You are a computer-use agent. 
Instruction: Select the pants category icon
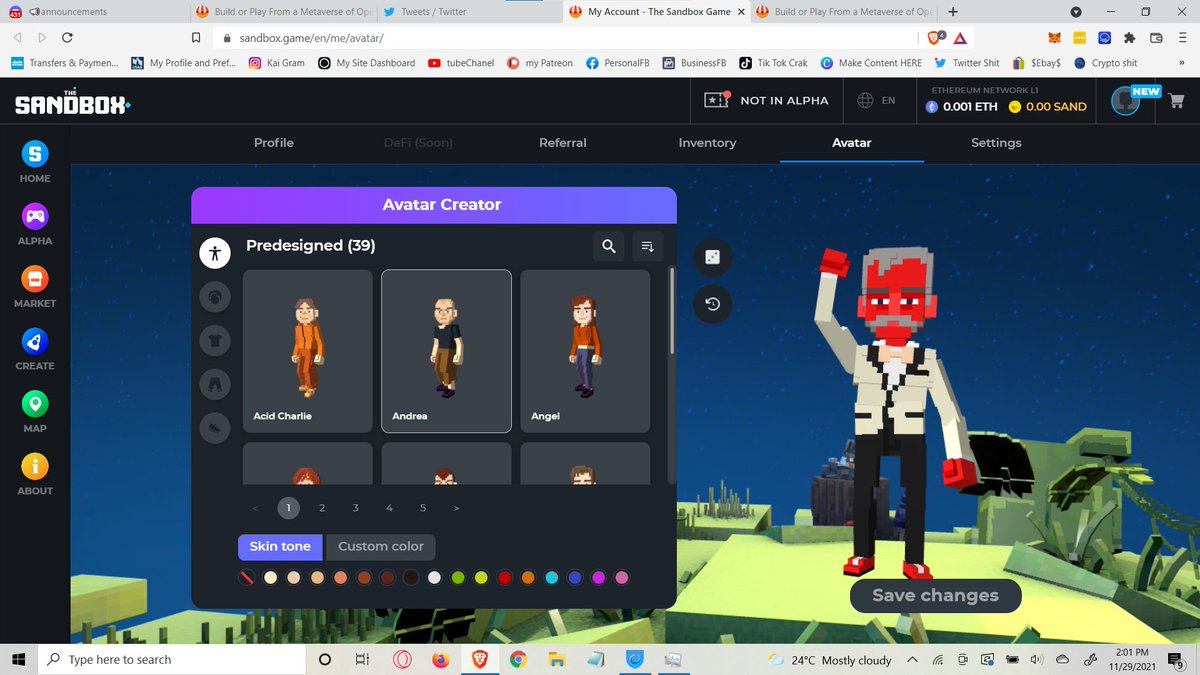(215, 384)
